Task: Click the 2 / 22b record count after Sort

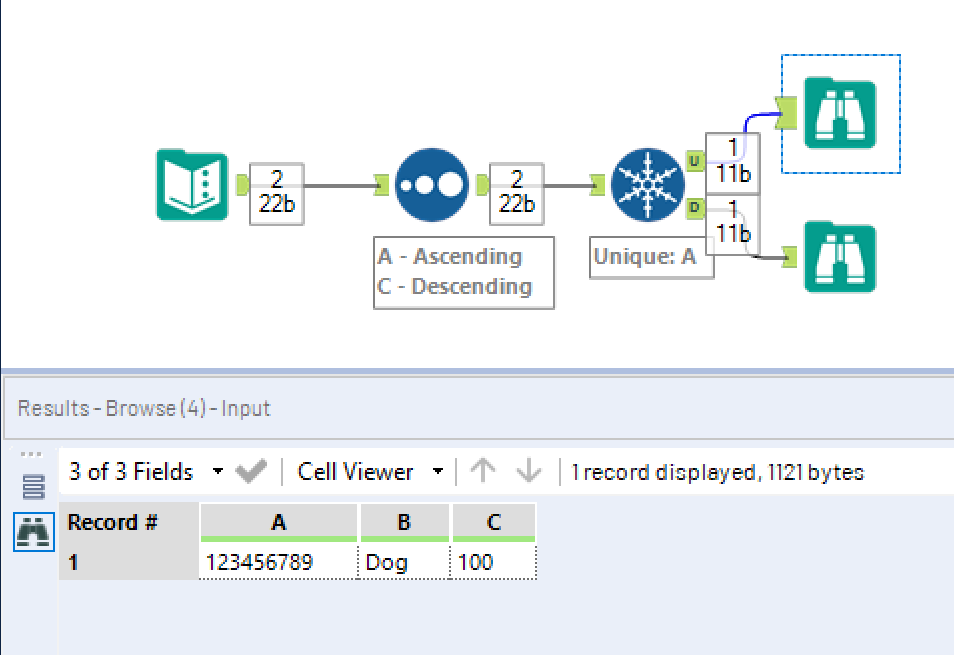Action: pyautogui.click(x=517, y=192)
